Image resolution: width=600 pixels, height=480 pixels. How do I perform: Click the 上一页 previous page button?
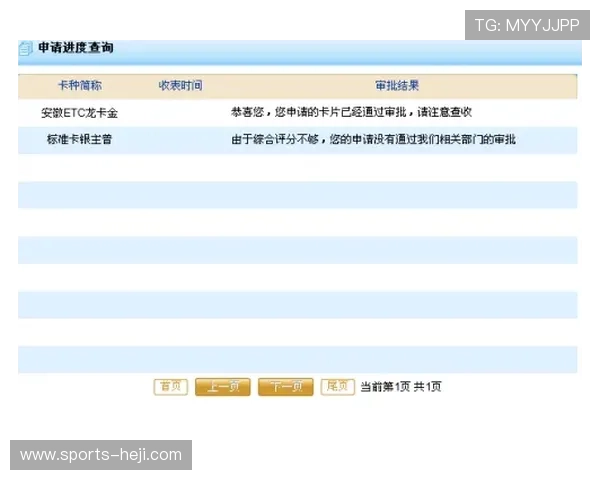223,387
